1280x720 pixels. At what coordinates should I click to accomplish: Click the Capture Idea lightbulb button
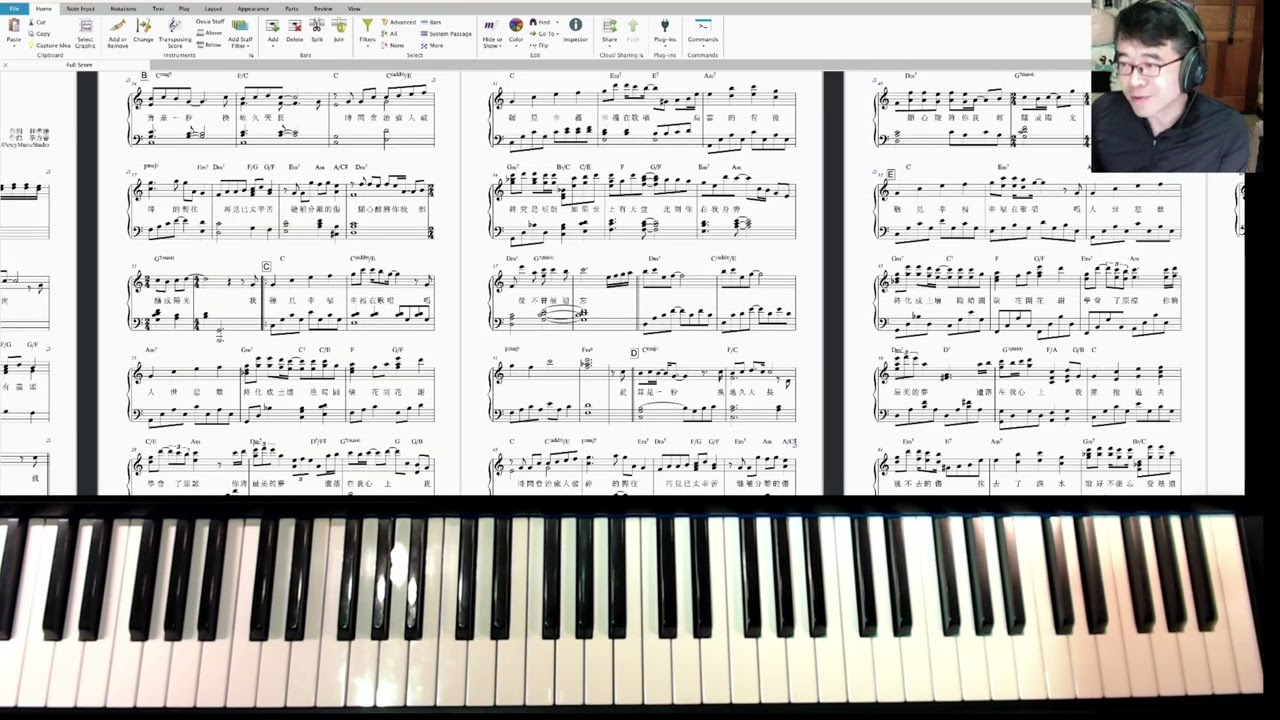[50, 45]
